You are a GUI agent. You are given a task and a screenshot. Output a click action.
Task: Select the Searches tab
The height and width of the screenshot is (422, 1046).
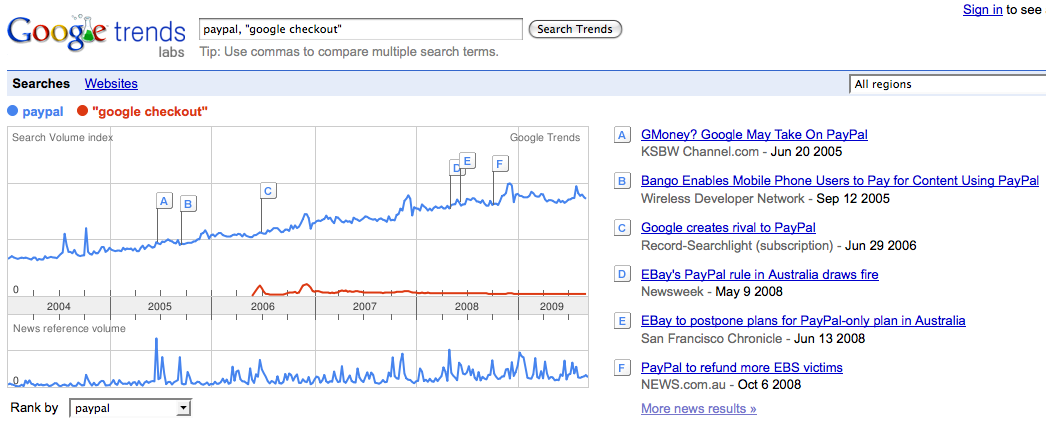[x=41, y=84]
